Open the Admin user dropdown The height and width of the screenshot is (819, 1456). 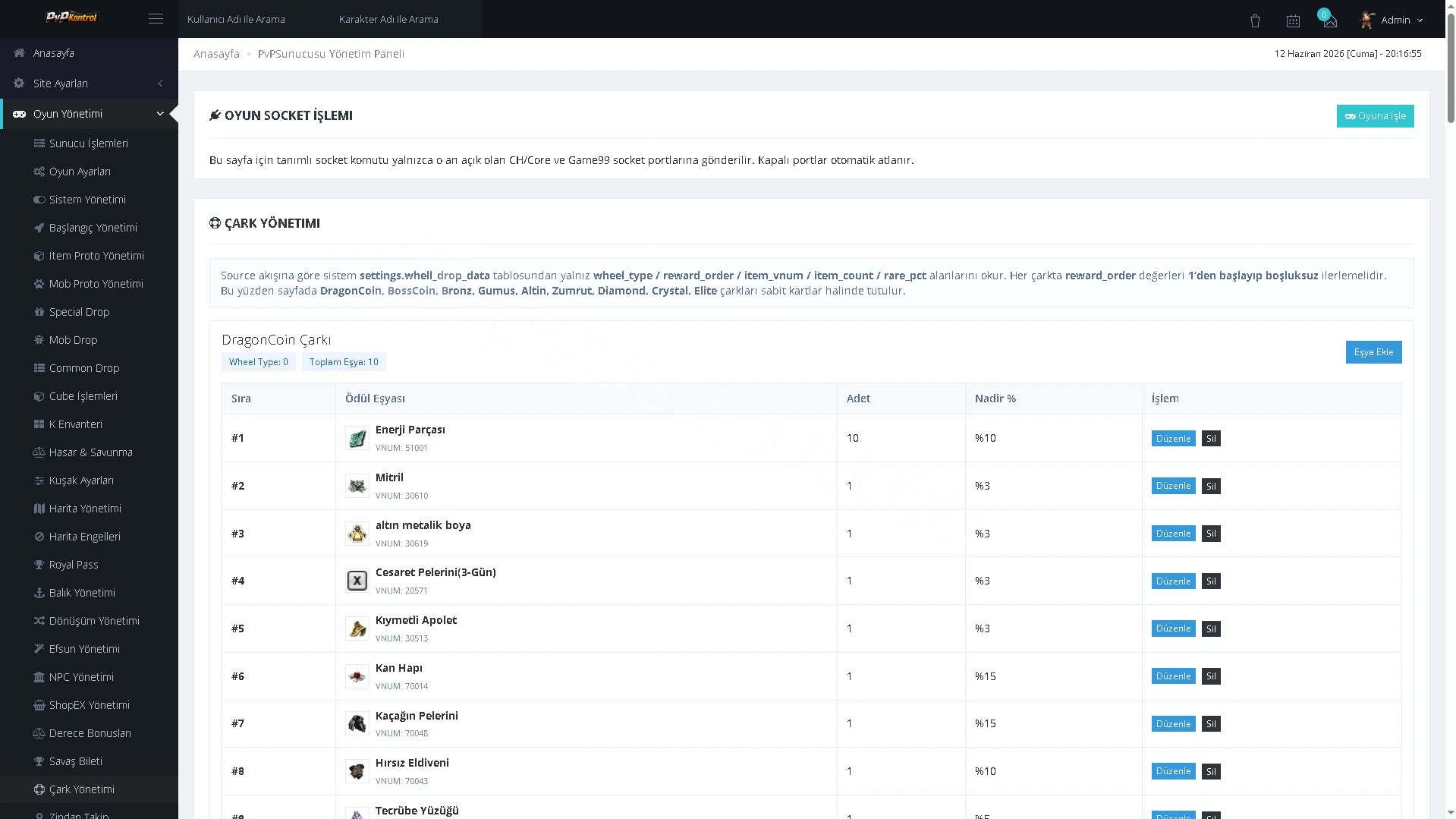pyautogui.click(x=1392, y=20)
